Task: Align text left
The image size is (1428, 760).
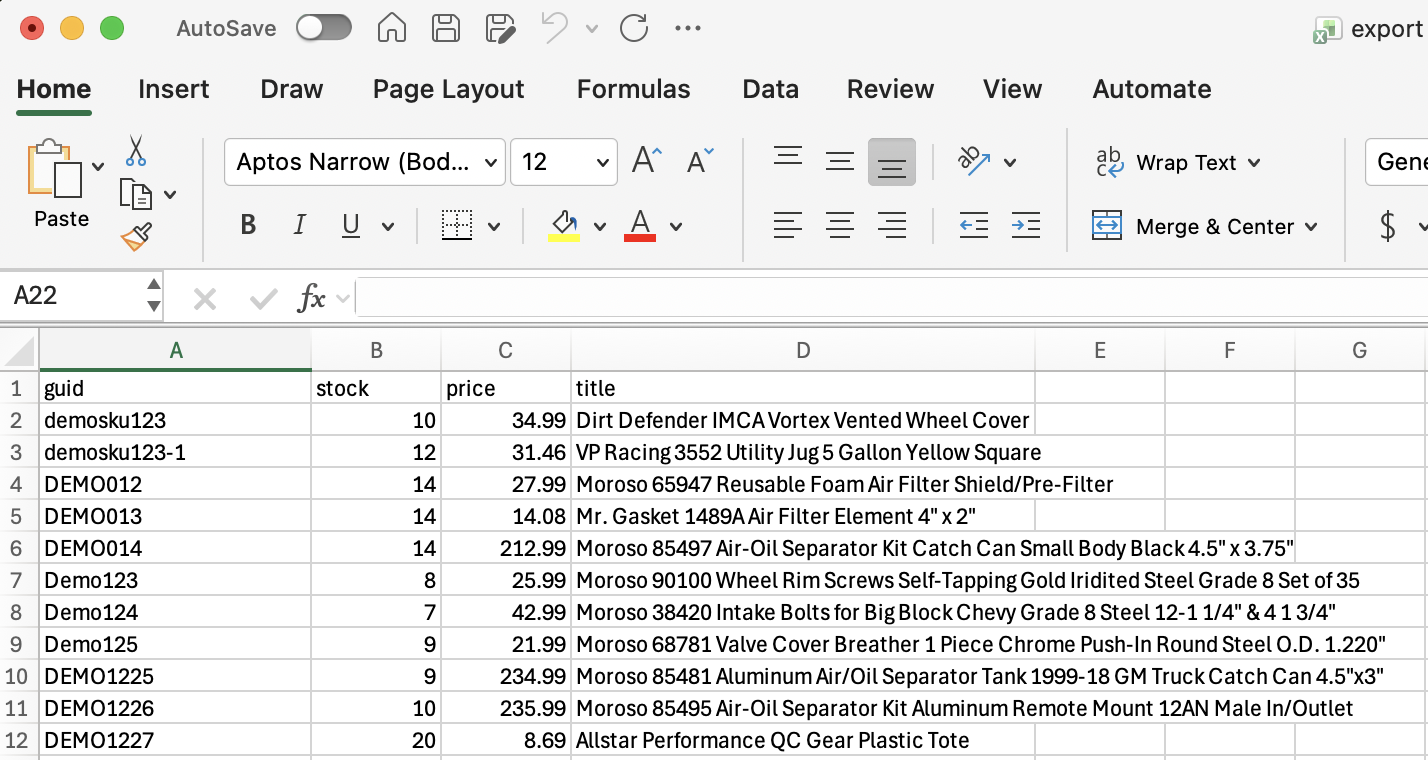Action: [788, 226]
